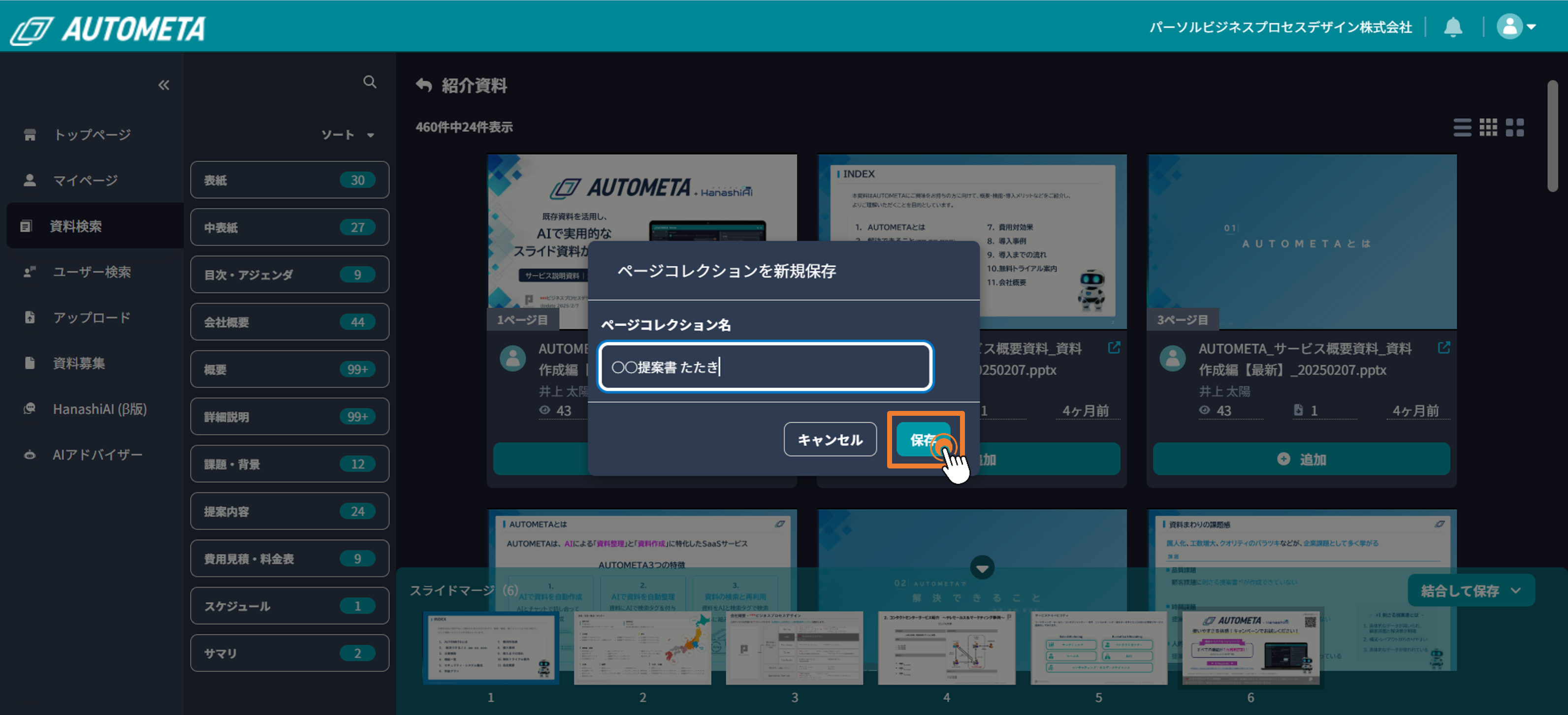Click company name パーソルビジネスプロセスデザイン株式会社

tap(1280, 28)
